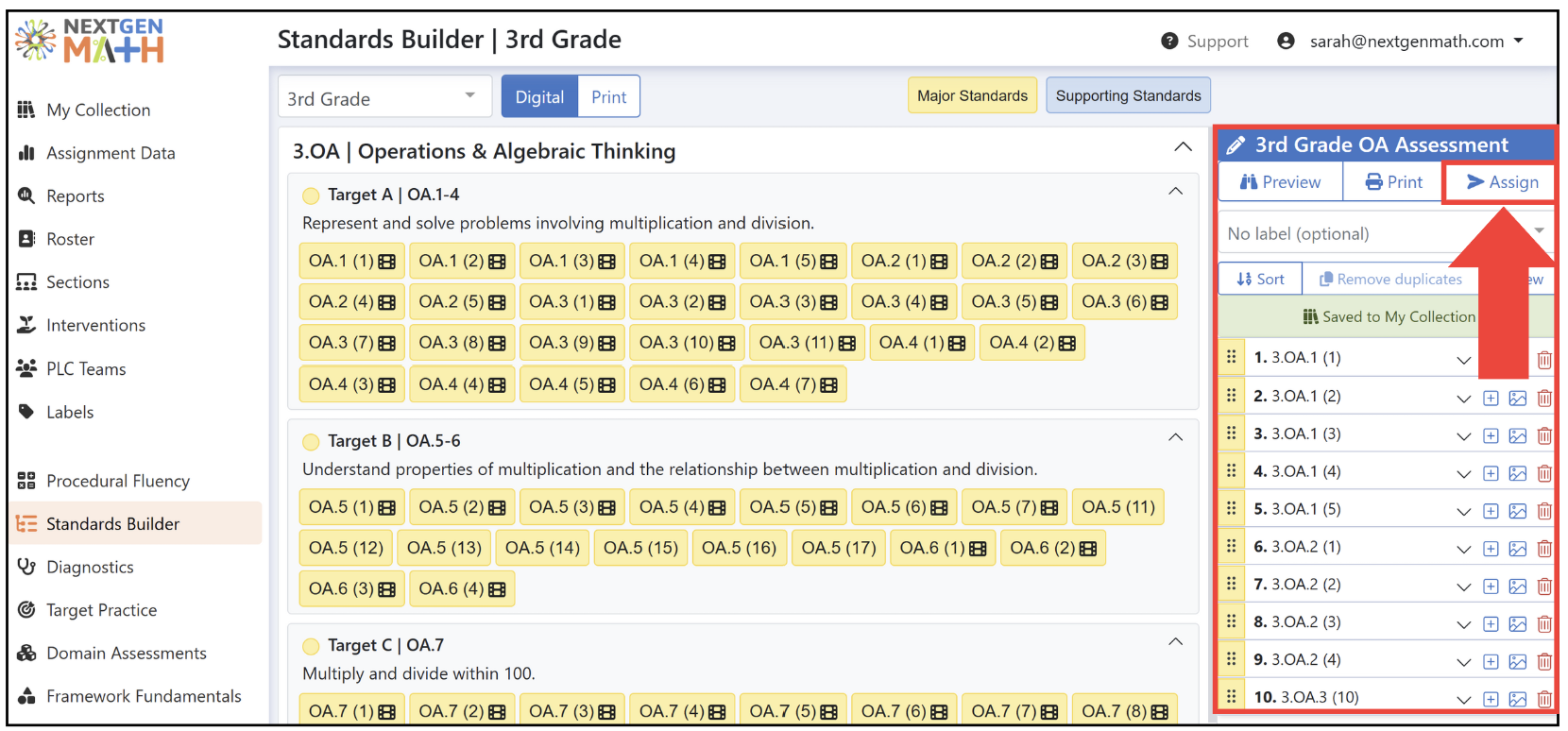Open the No label (optional) dropdown

tap(1385, 233)
